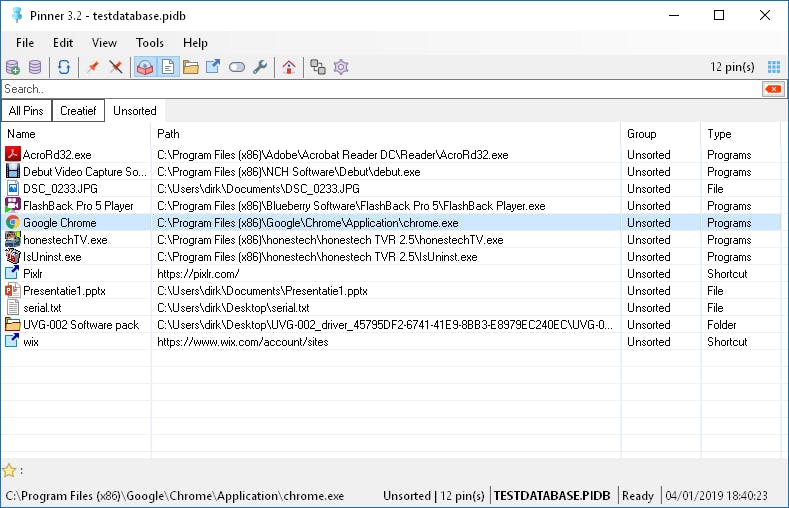The width and height of the screenshot is (789, 508).
Task: Select DSC_0233.JPG in the list
Action: tap(60, 189)
